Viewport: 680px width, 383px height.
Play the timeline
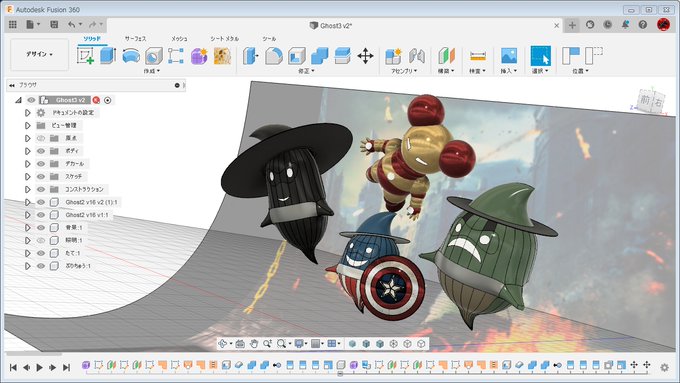(39, 367)
